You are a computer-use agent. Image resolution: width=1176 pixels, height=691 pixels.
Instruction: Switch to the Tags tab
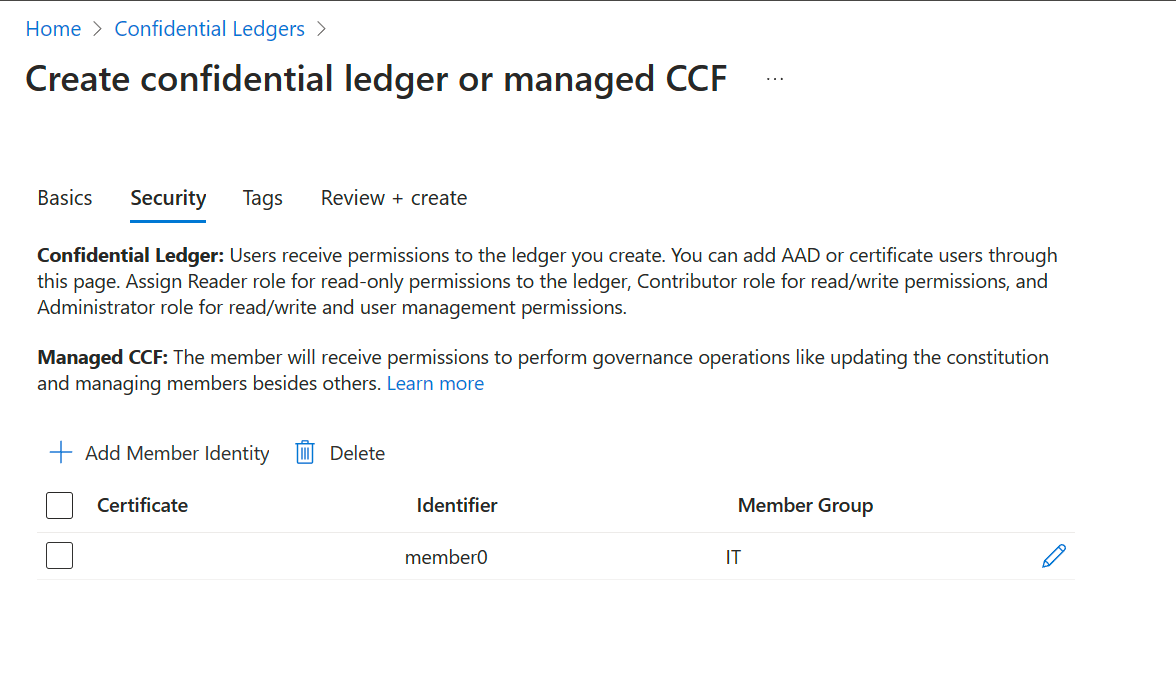click(262, 198)
